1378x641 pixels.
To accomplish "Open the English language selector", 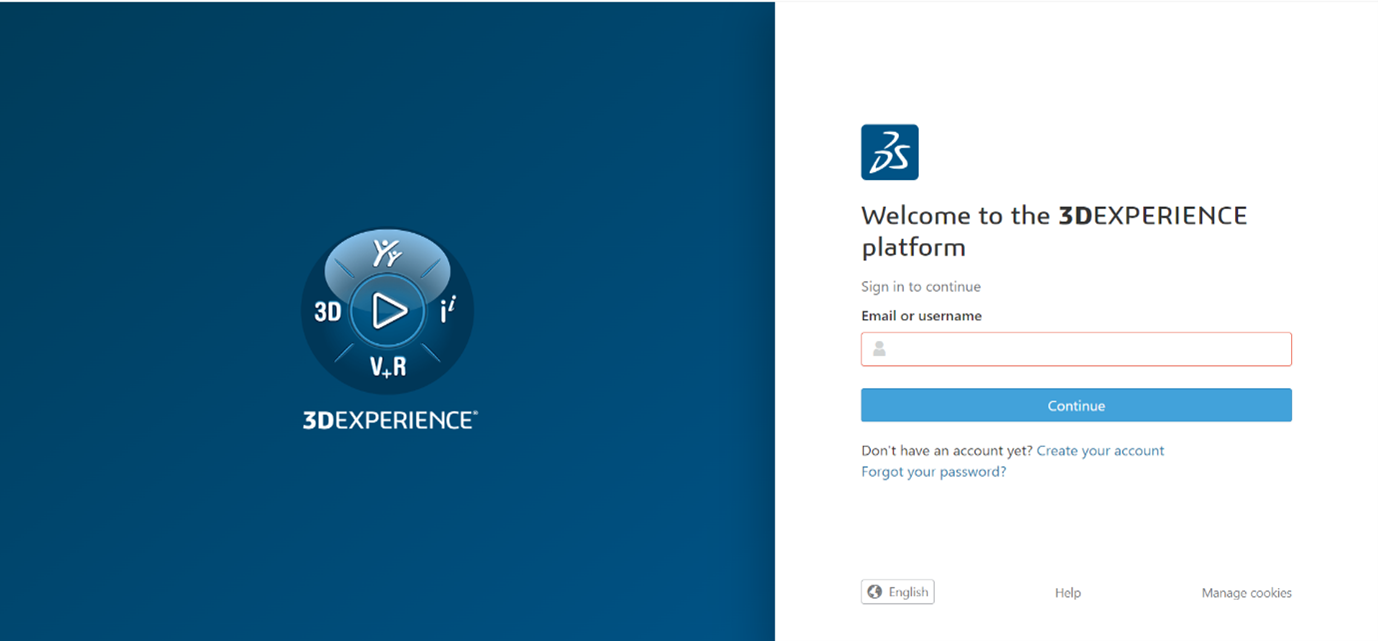I will pos(898,592).
